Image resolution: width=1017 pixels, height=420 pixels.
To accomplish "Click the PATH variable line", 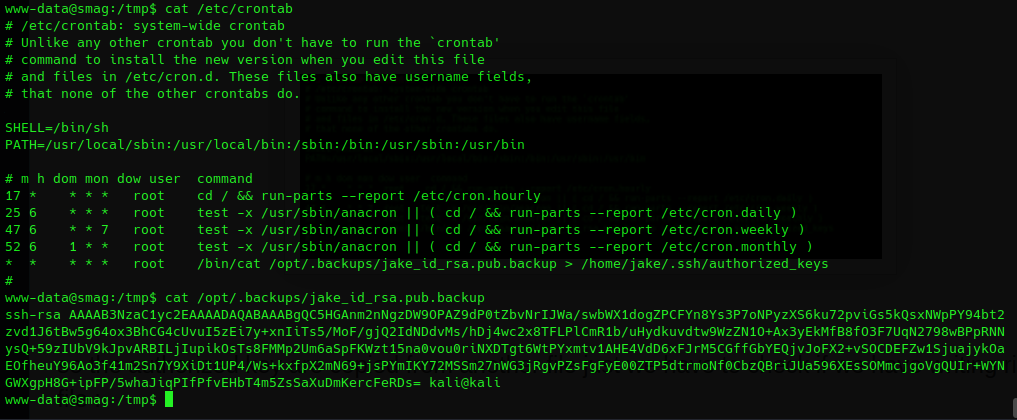I will tap(264, 145).
